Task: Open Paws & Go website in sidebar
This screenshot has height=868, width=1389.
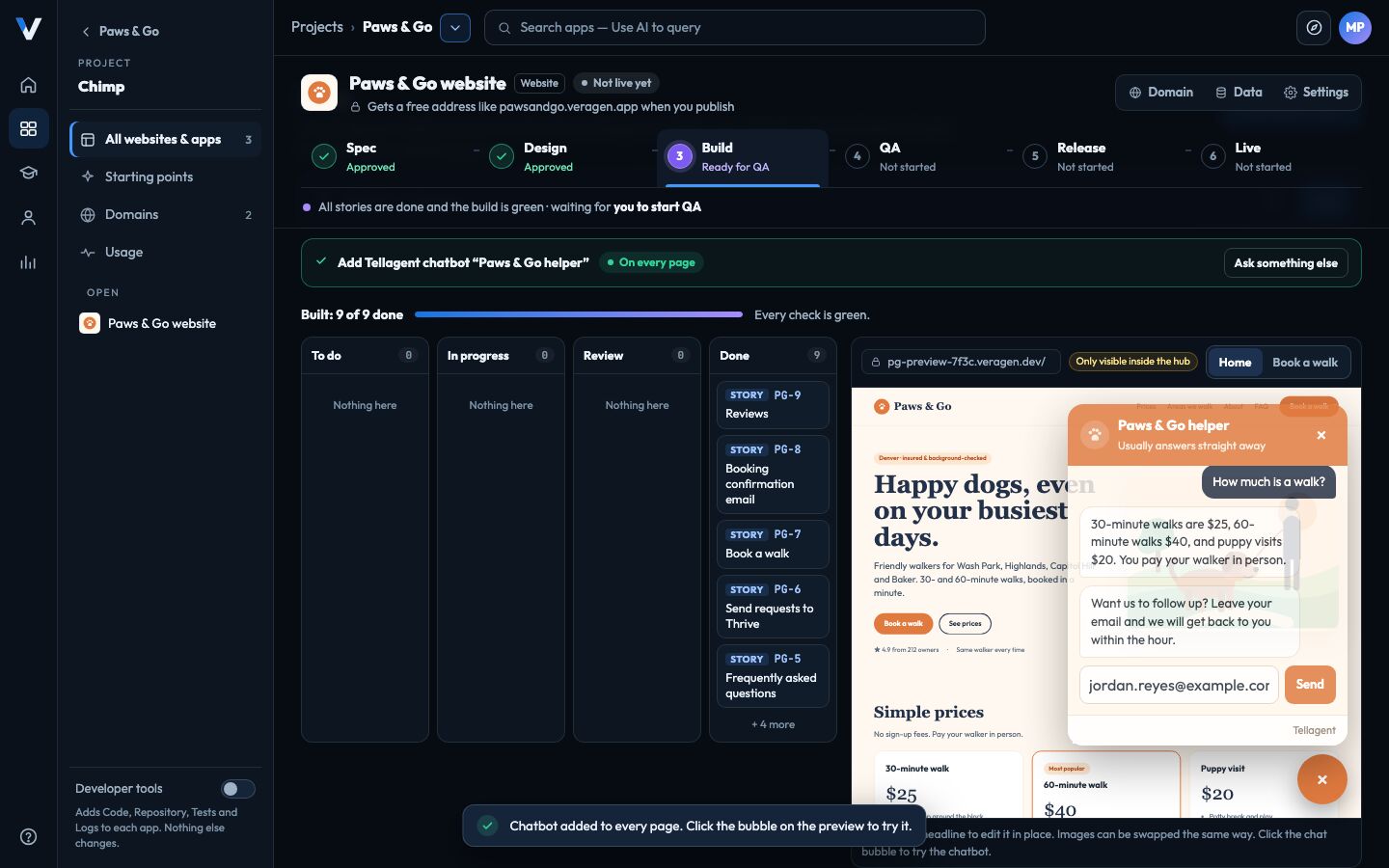Action: click(x=165, y=323)
